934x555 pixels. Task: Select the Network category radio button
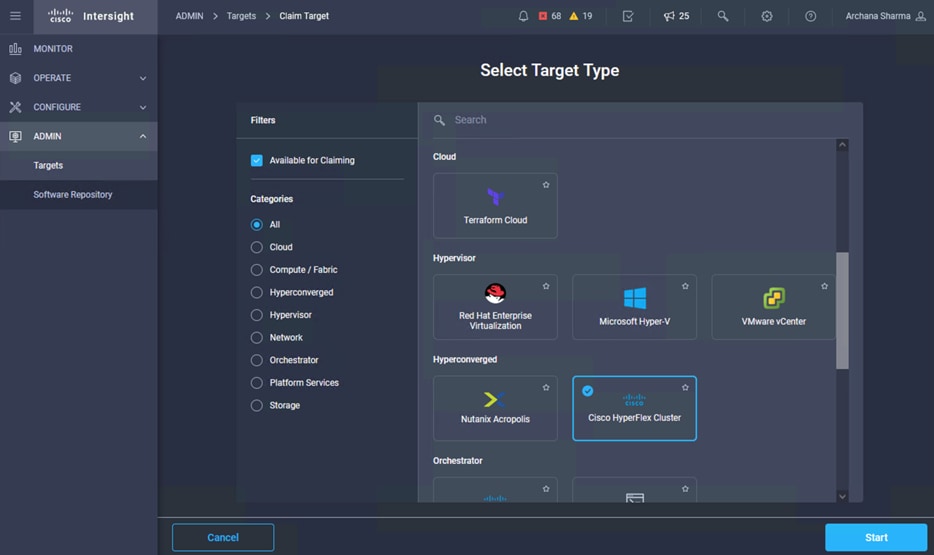(256, 338)
